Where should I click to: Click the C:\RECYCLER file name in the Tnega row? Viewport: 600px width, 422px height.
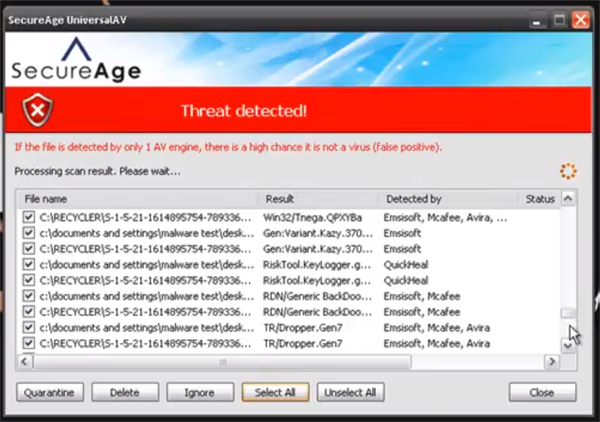coord(145,218)
